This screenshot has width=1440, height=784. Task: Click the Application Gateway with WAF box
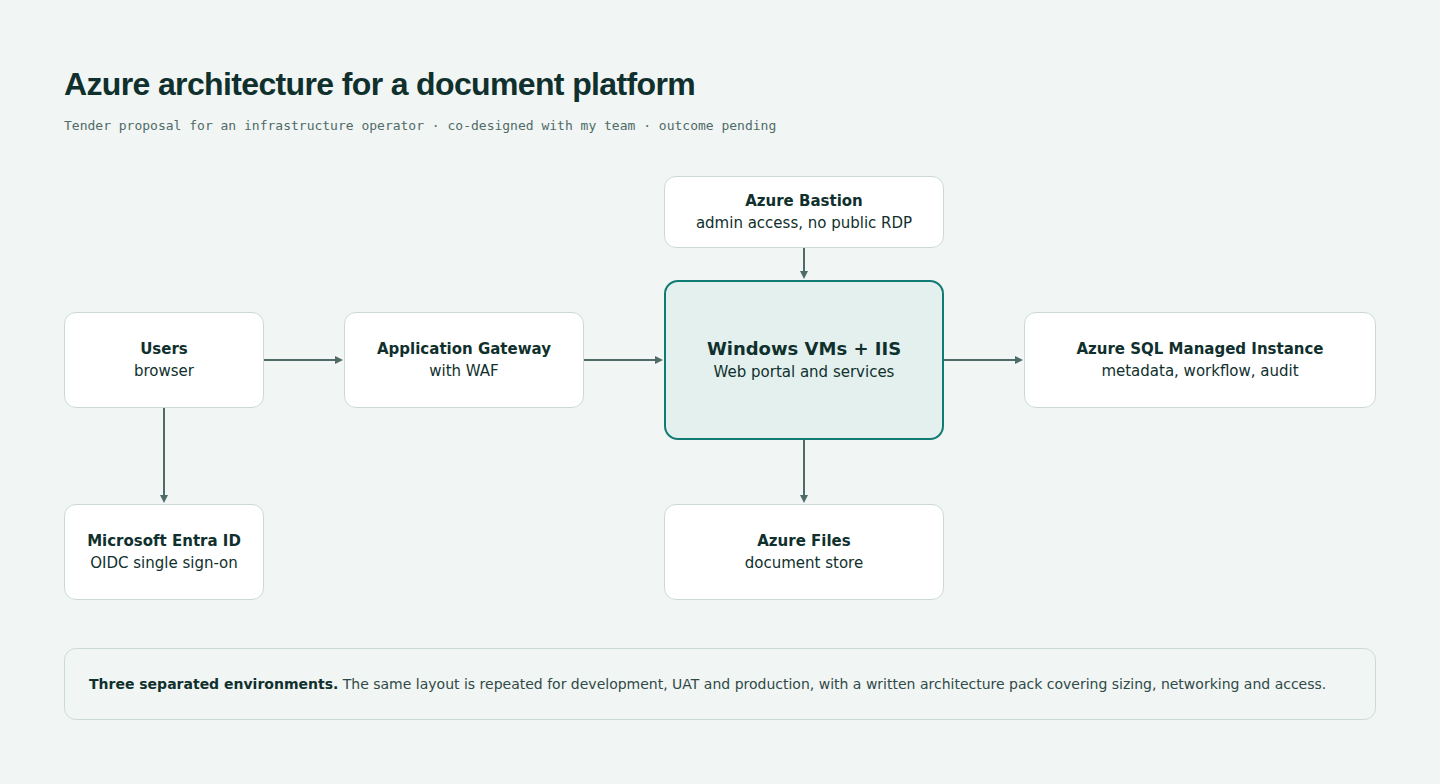tap(464, 360)
